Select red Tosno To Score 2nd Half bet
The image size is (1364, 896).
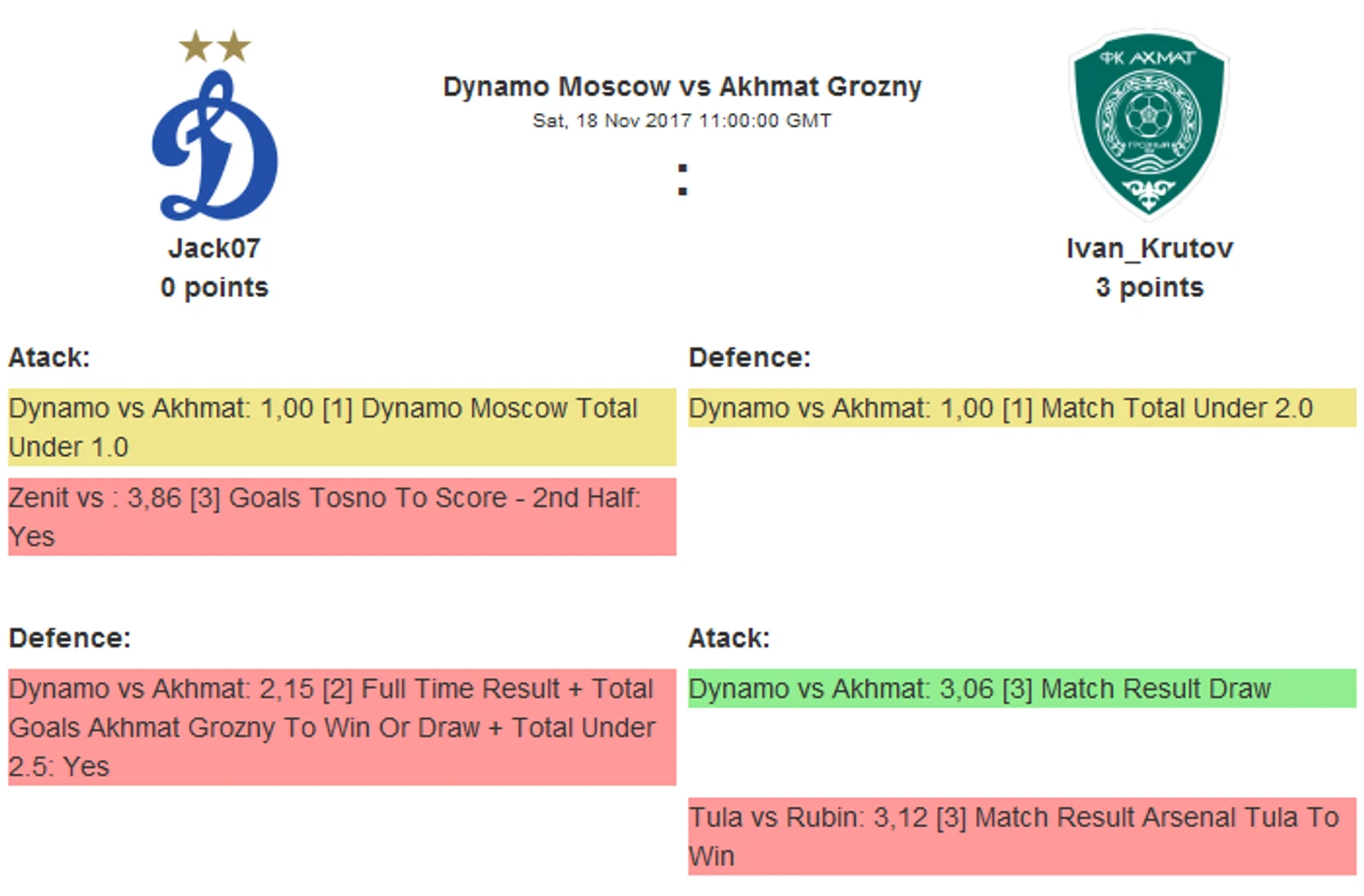click(342, 517)
